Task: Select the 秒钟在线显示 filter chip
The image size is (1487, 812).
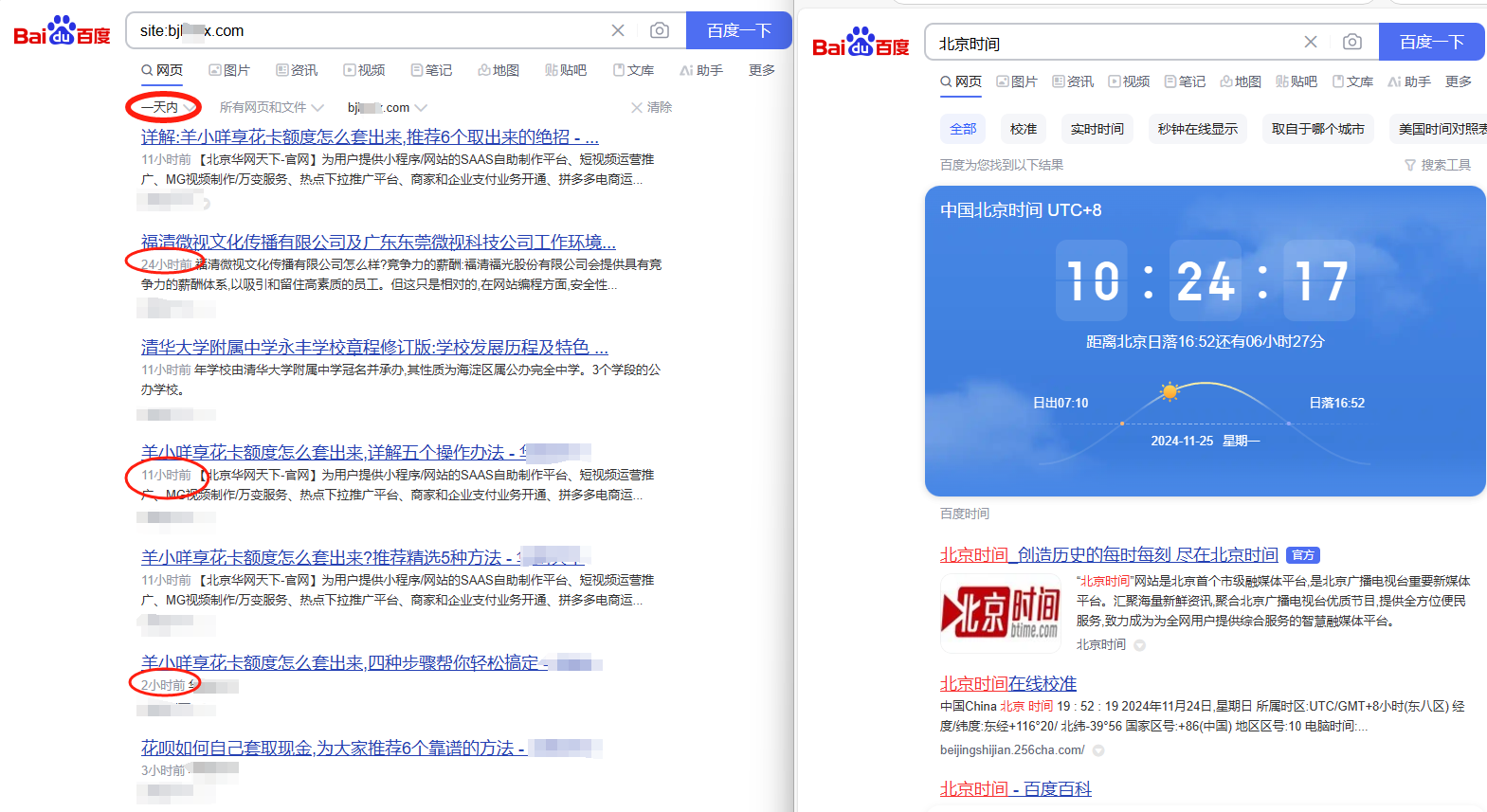Action: pyautogui.click(x=1198, y=129)
